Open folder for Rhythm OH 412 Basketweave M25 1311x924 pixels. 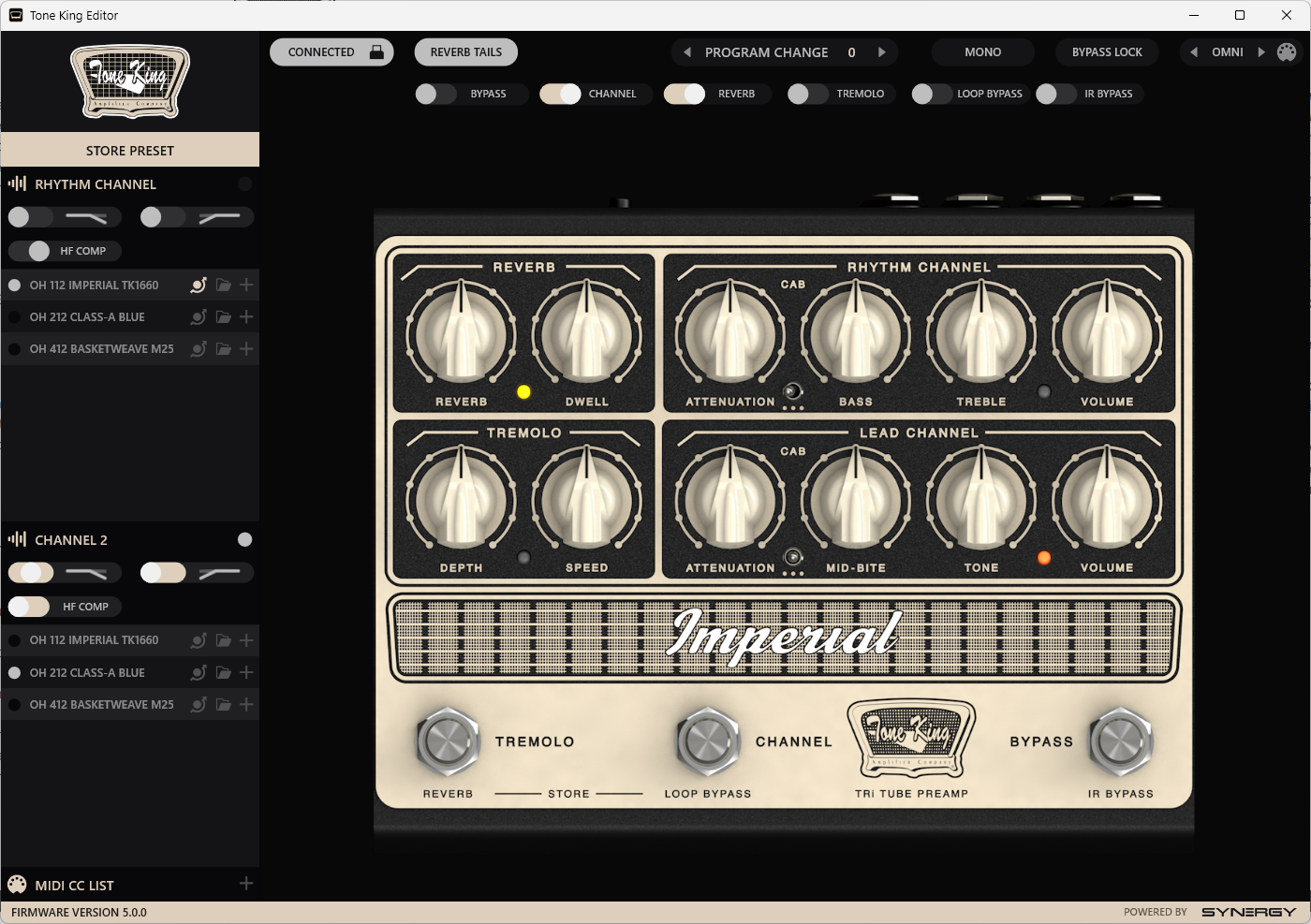coord(224,348)
